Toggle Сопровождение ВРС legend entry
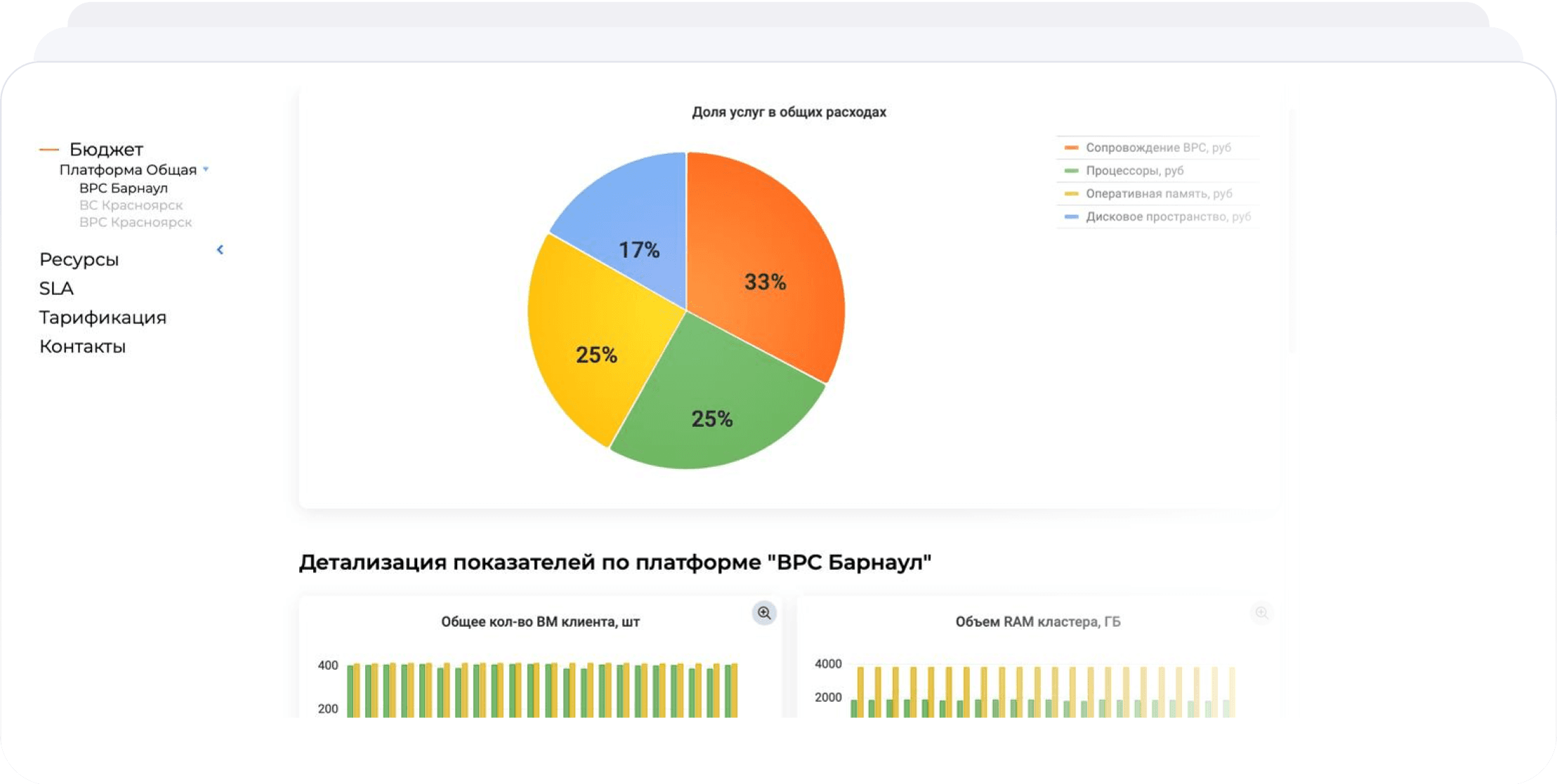 [1158, 147]
